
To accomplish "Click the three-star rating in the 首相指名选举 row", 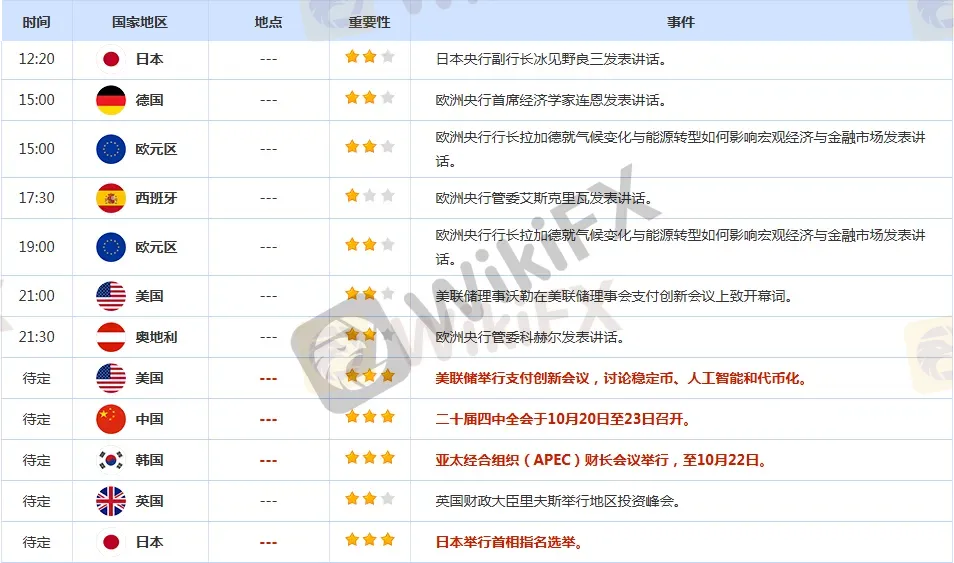I will (370, 540).
